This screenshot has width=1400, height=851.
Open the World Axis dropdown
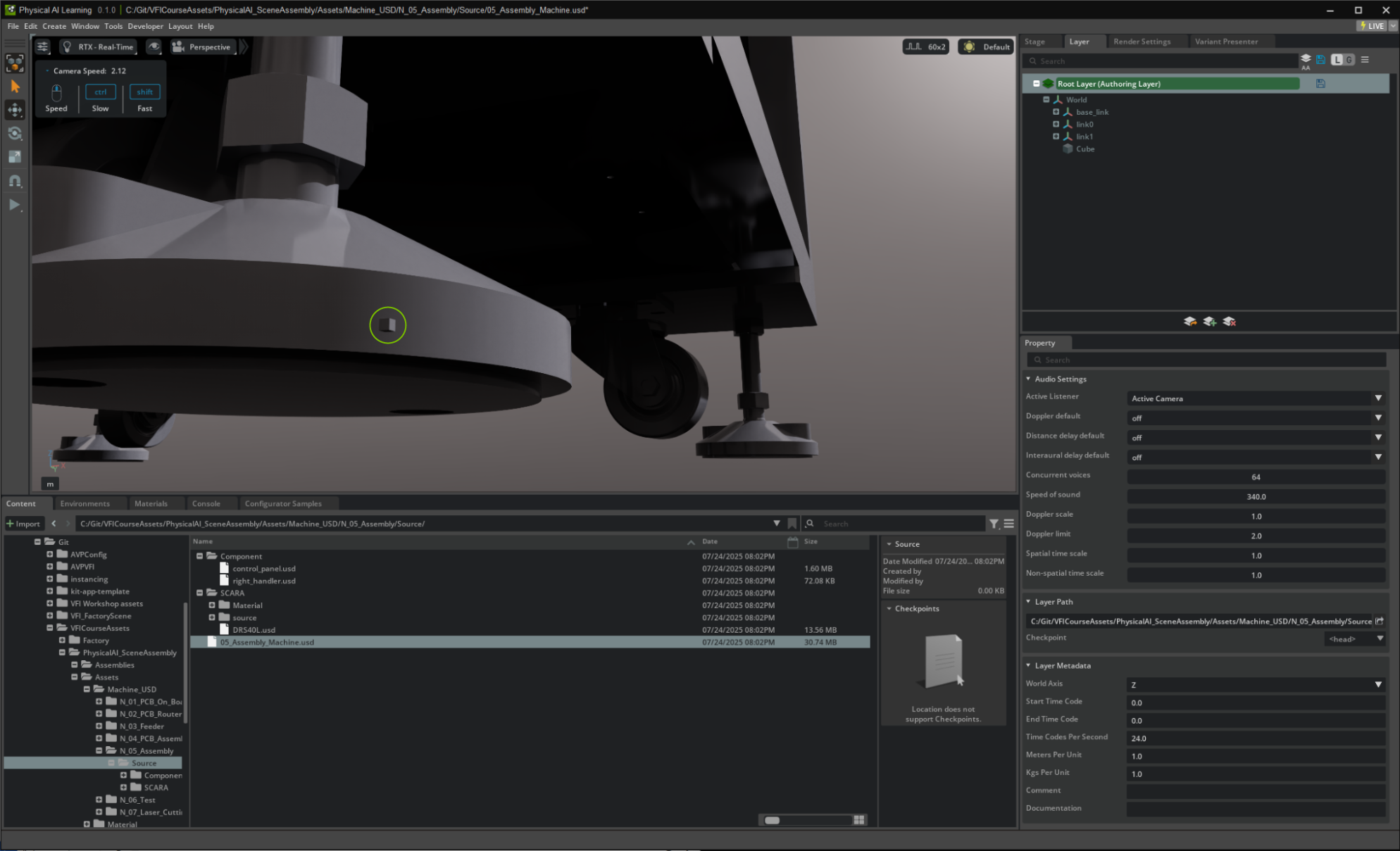[1255, 684]
